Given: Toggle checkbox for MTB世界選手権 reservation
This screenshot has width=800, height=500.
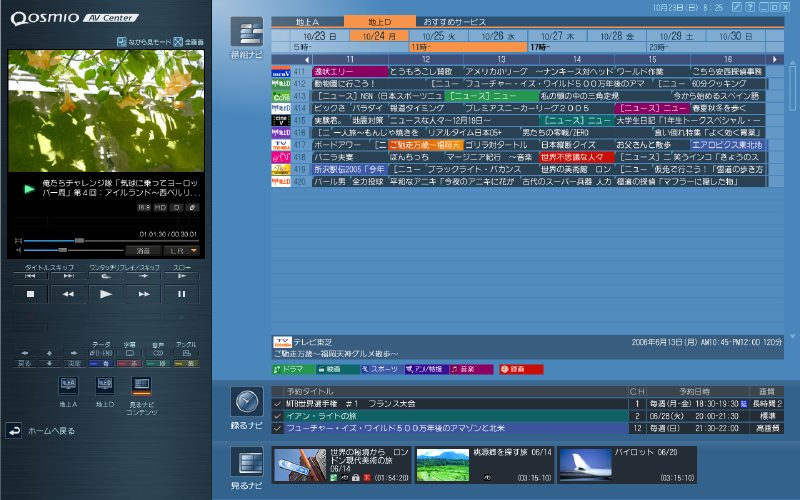Looking at the screenshot, I should click(x=279, y=403).
